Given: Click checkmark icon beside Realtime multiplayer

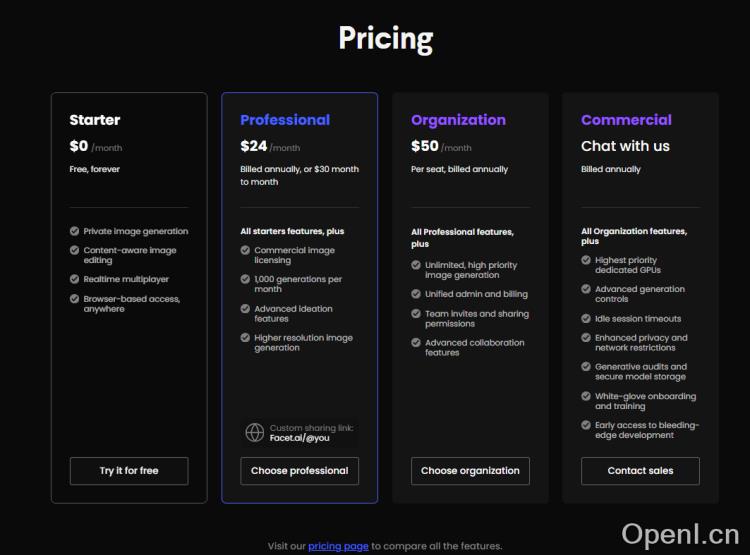Looking at the screenshot, I should click(x=75, y=279).
